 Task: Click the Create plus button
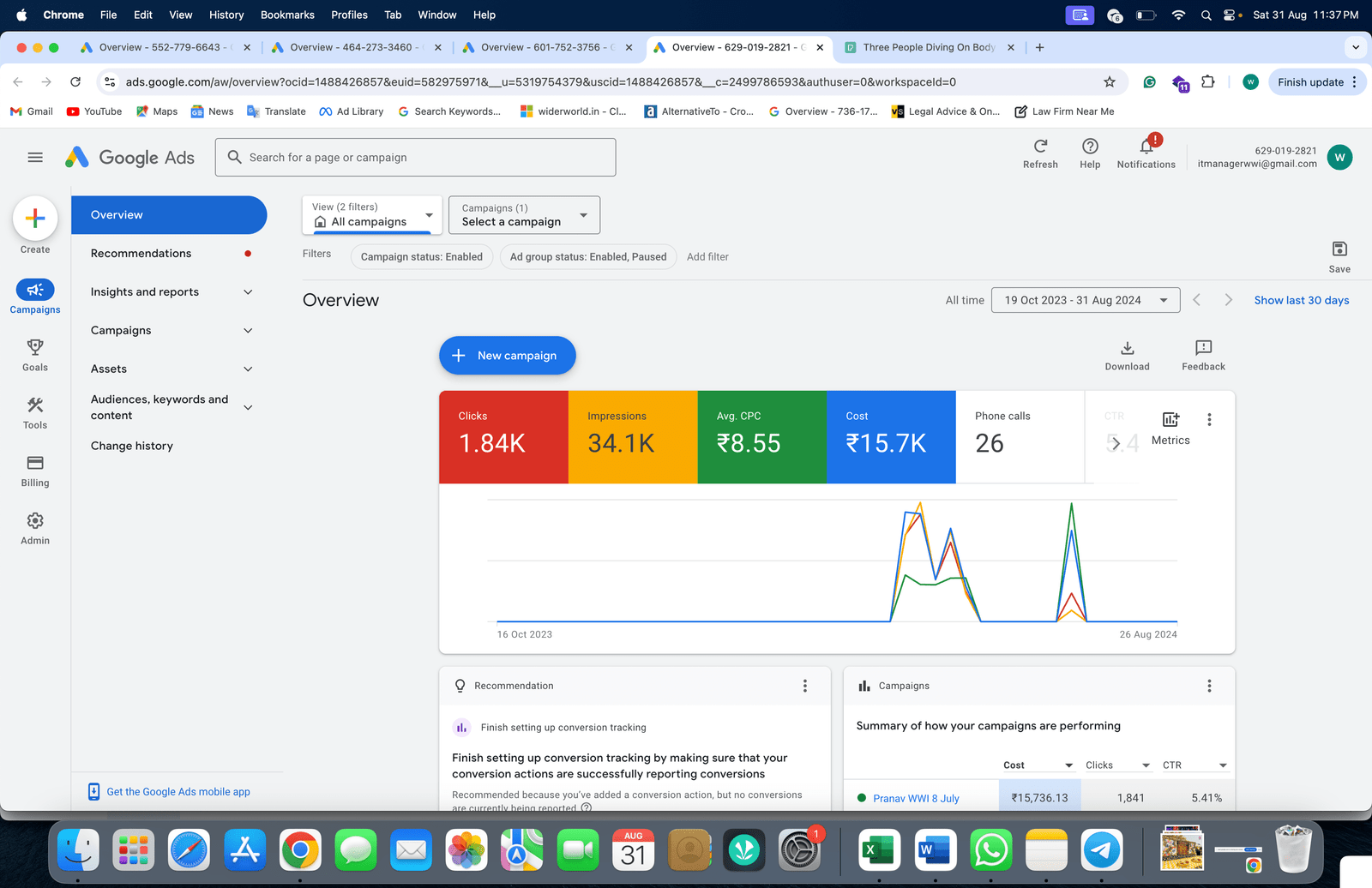coord(35,219)
